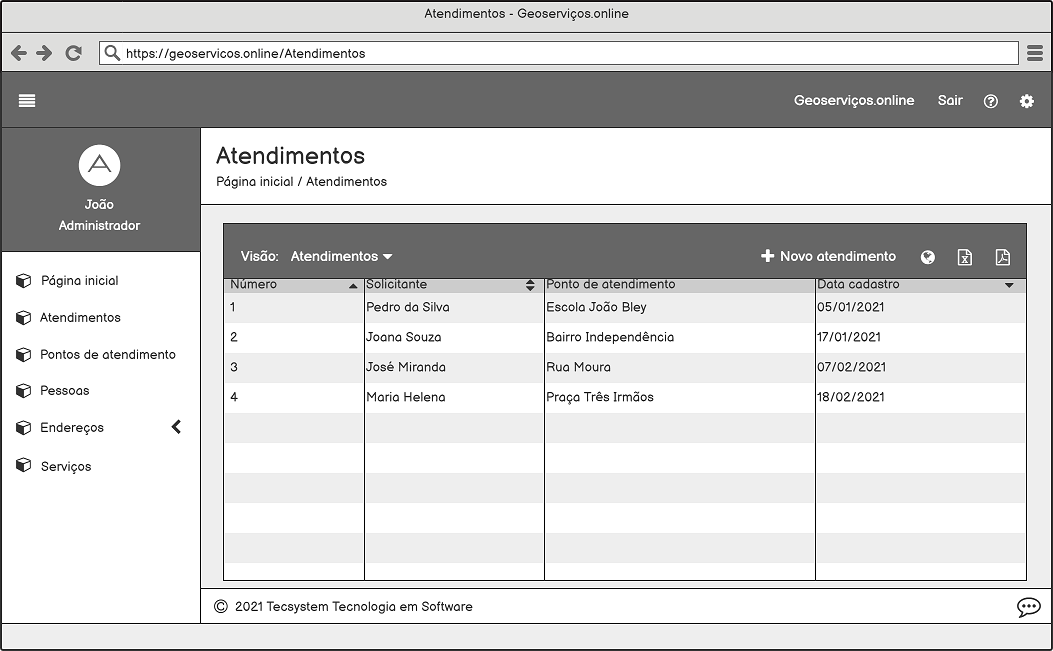1053x651 pixels.
Task: Open Pessoas in the sidebar menu
Action: pyautogui.click(x=64, y=391)
